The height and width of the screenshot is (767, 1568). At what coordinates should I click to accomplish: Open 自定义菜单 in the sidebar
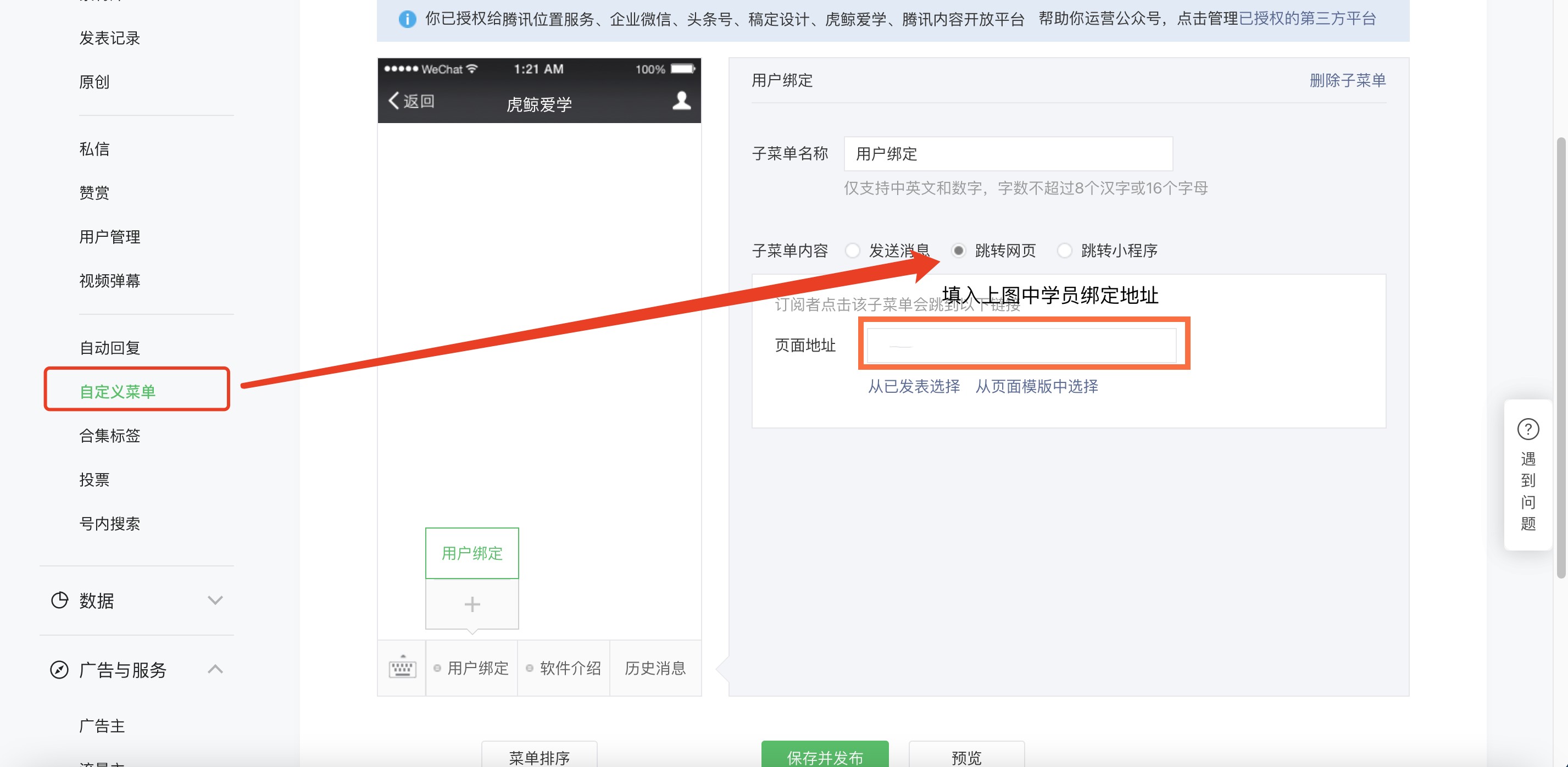click(x=118, y=391)
